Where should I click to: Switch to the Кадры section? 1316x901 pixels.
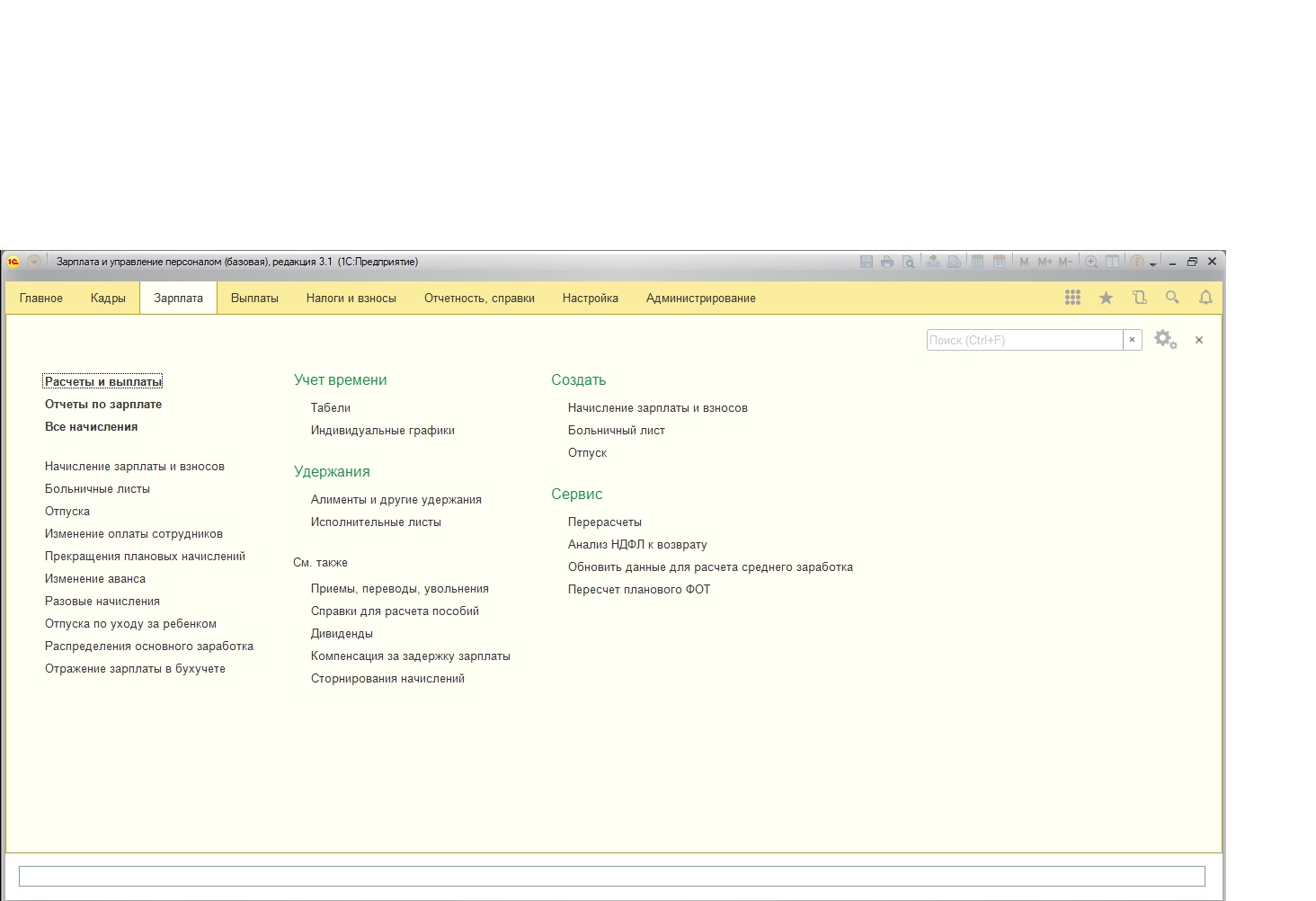[x=108, y=299]
